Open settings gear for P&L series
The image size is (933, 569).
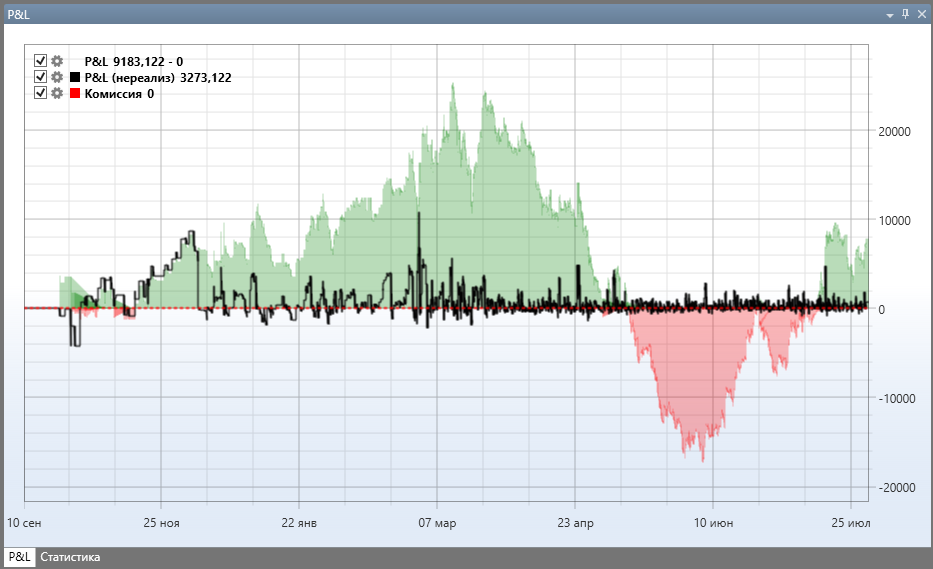tap(57, 61)
